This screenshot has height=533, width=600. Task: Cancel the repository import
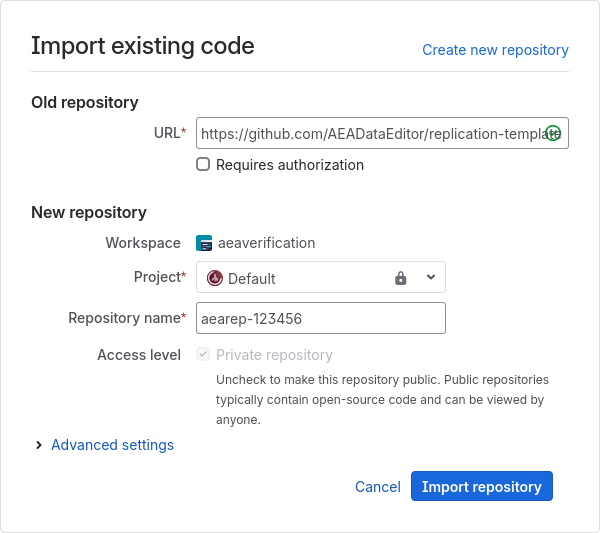point(377,487)
